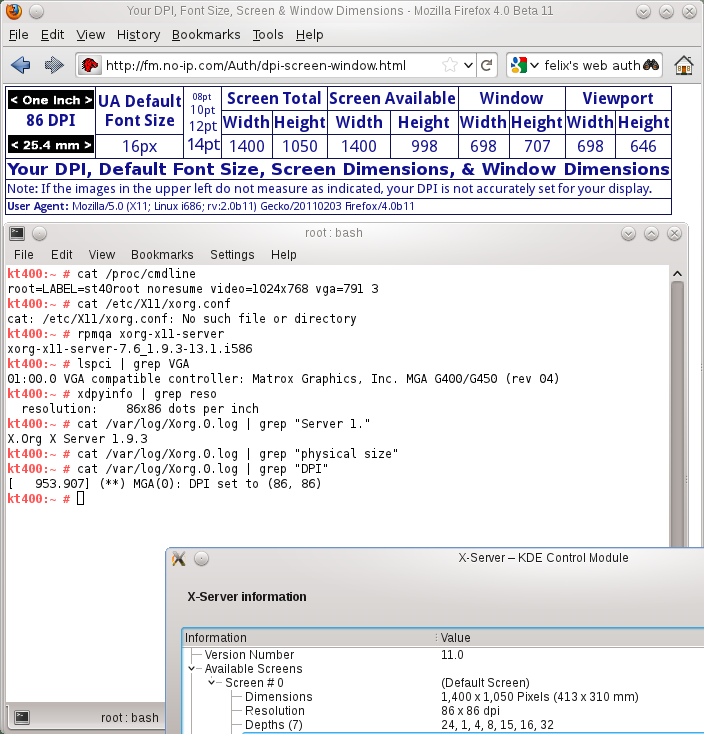Click the Information column header
The width and height of the screenshot is (704, 734).
pyautogui.click(x=216, y=638)
